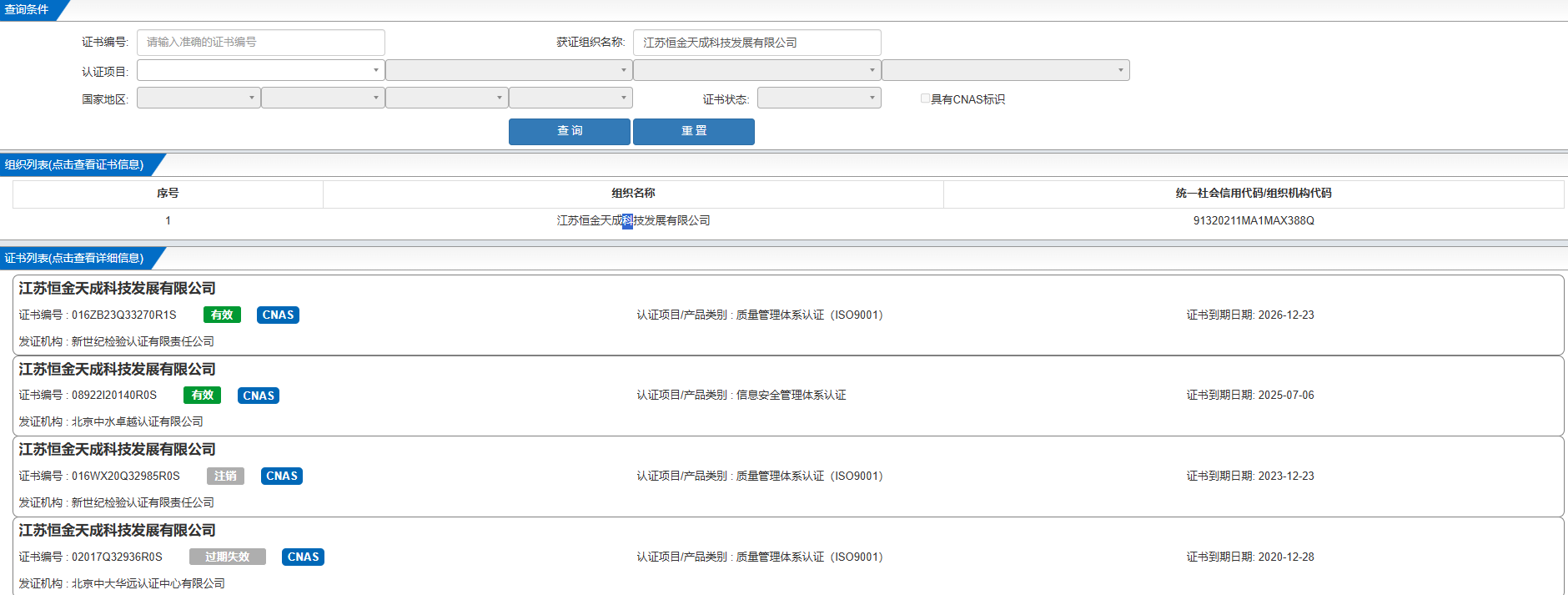This screenshot has width=1568, height=595.
Task: Click the 证书编号 input field
Action: tap(260, 43)
